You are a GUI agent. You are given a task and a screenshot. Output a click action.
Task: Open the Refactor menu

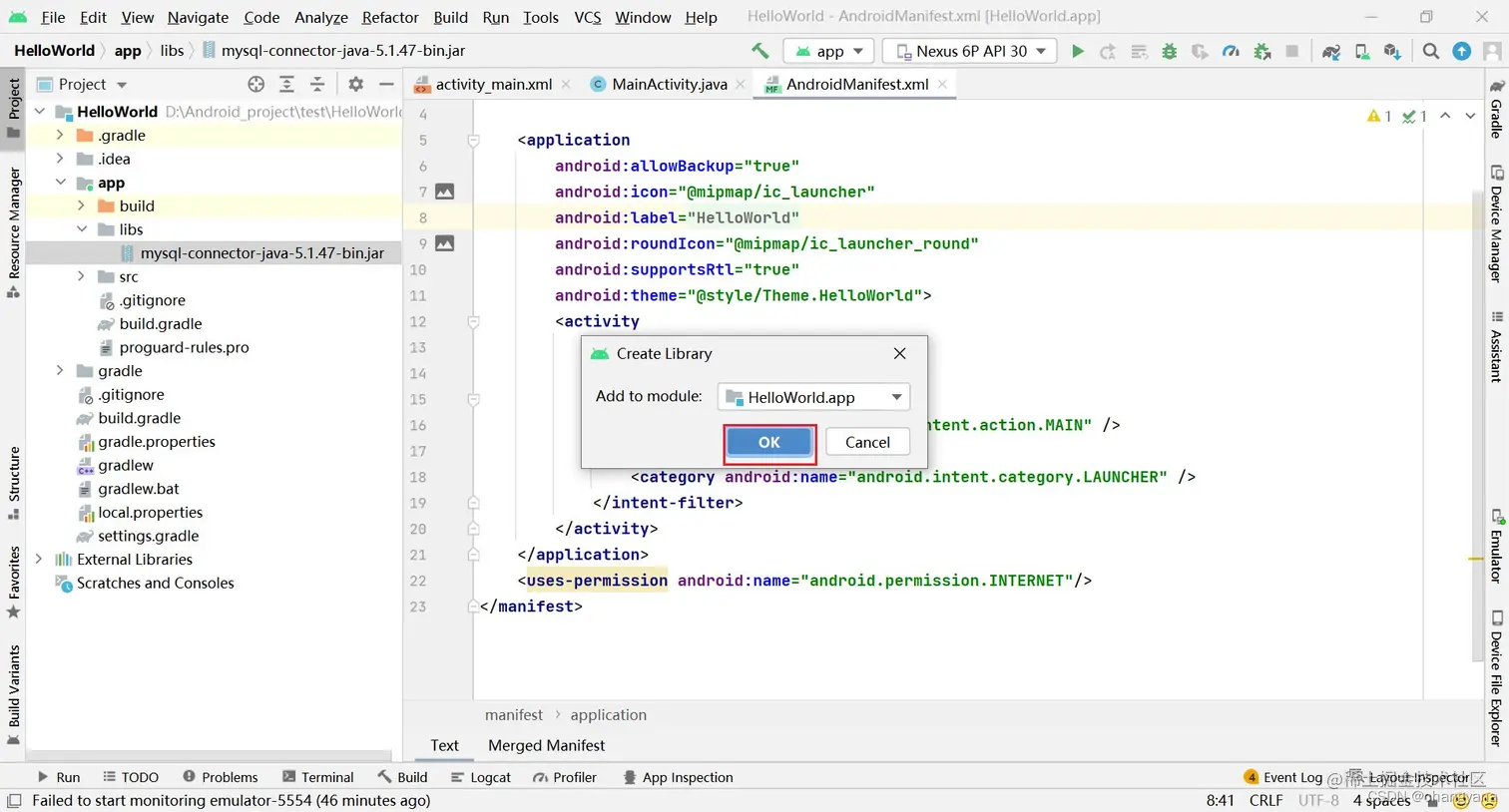pos(390,17)
